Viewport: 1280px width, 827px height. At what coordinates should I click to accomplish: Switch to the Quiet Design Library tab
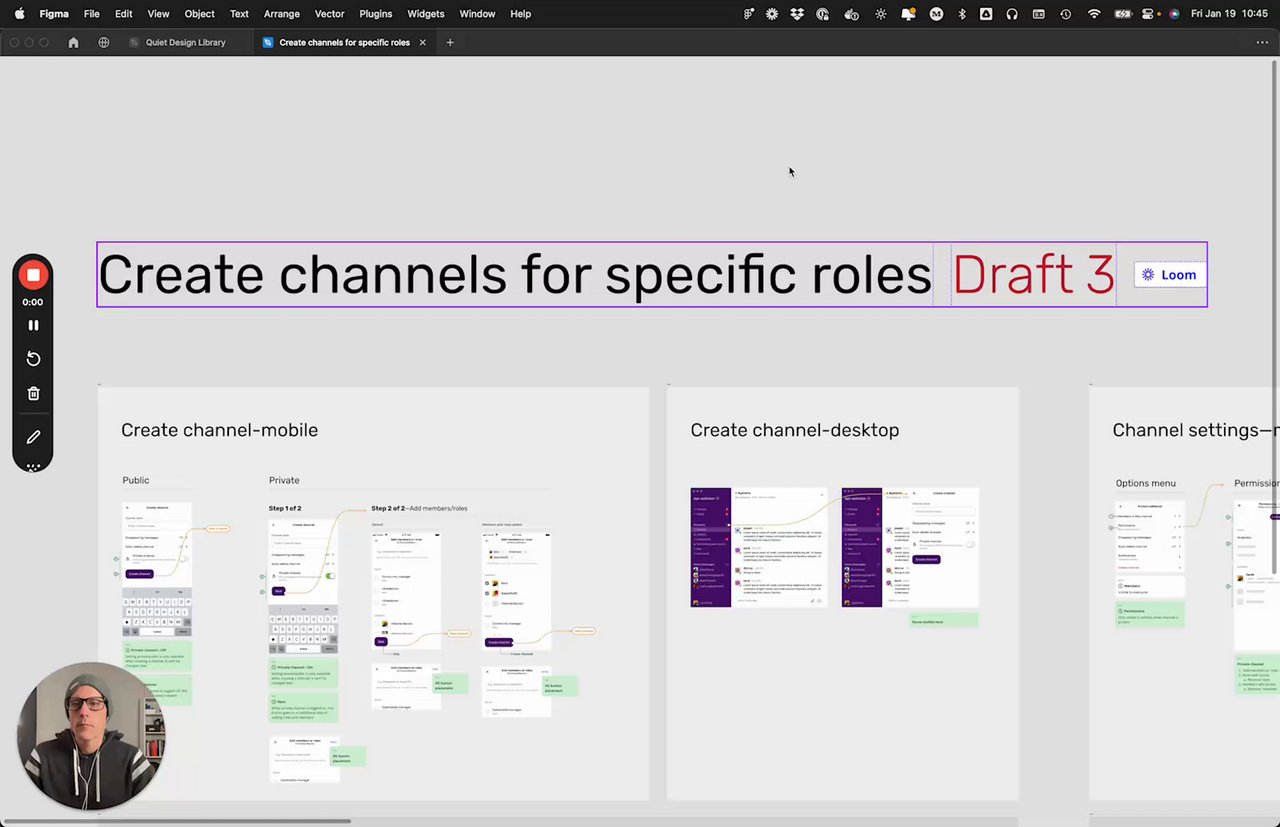(x=185, y=43)
